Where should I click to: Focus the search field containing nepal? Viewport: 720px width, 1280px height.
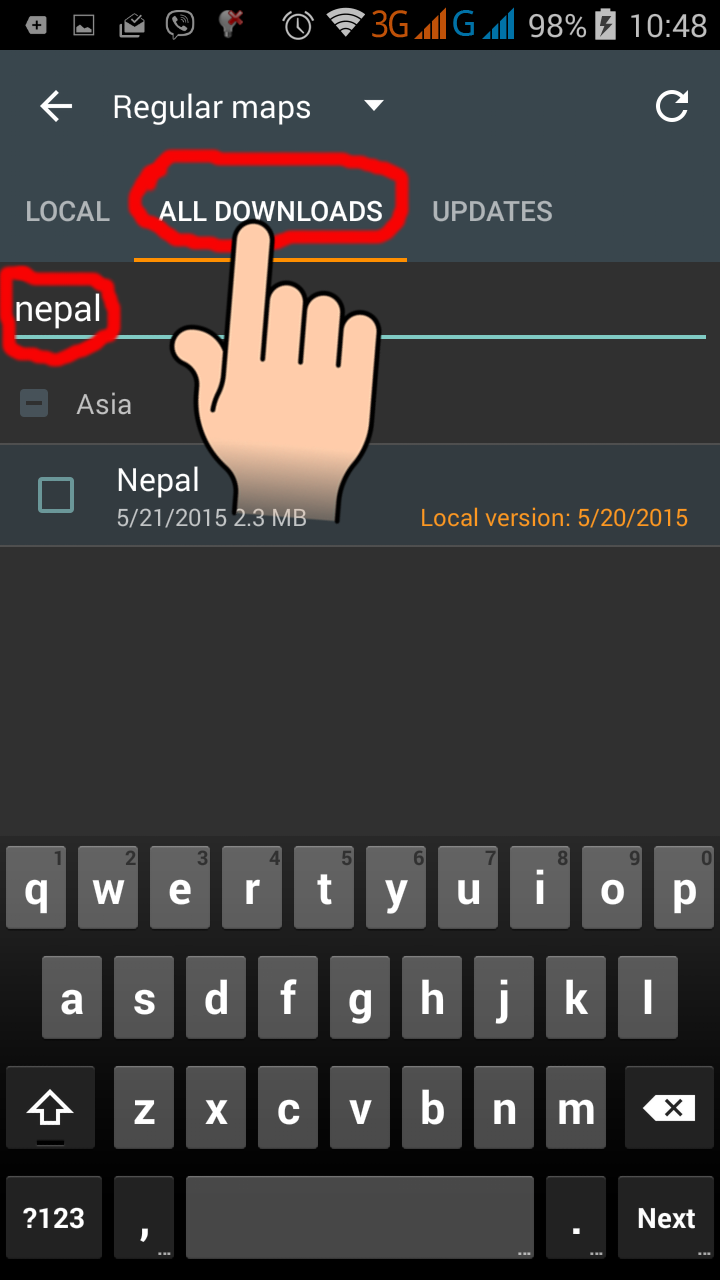[x=360, y=310]
